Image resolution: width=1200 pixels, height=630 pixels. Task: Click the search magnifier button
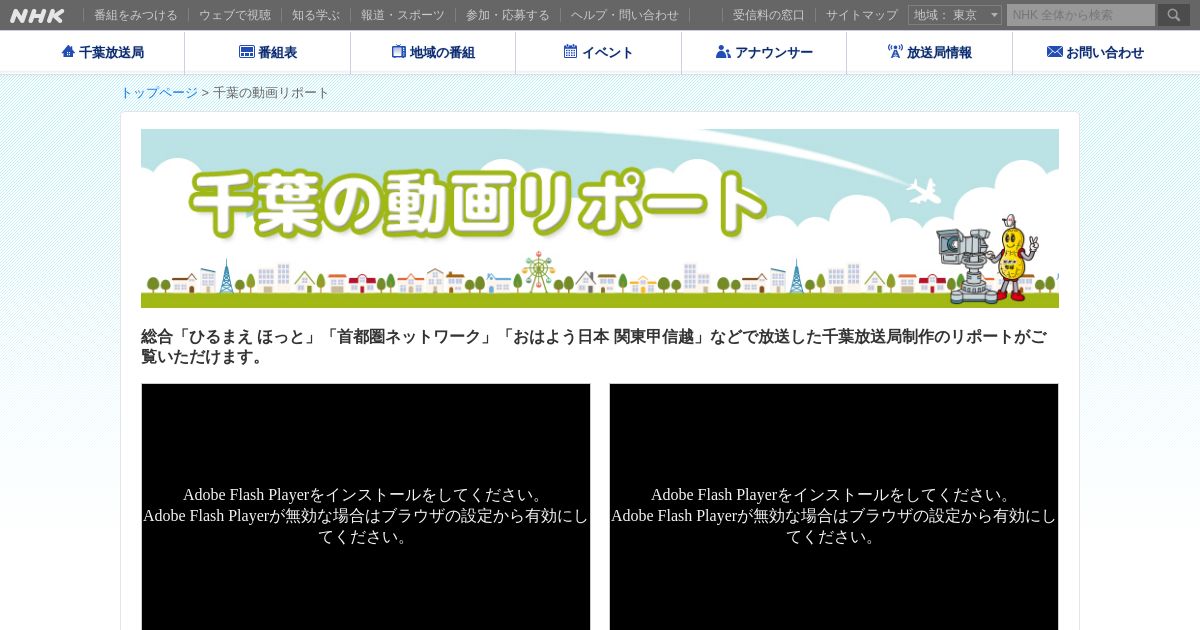click(1174, 15)
